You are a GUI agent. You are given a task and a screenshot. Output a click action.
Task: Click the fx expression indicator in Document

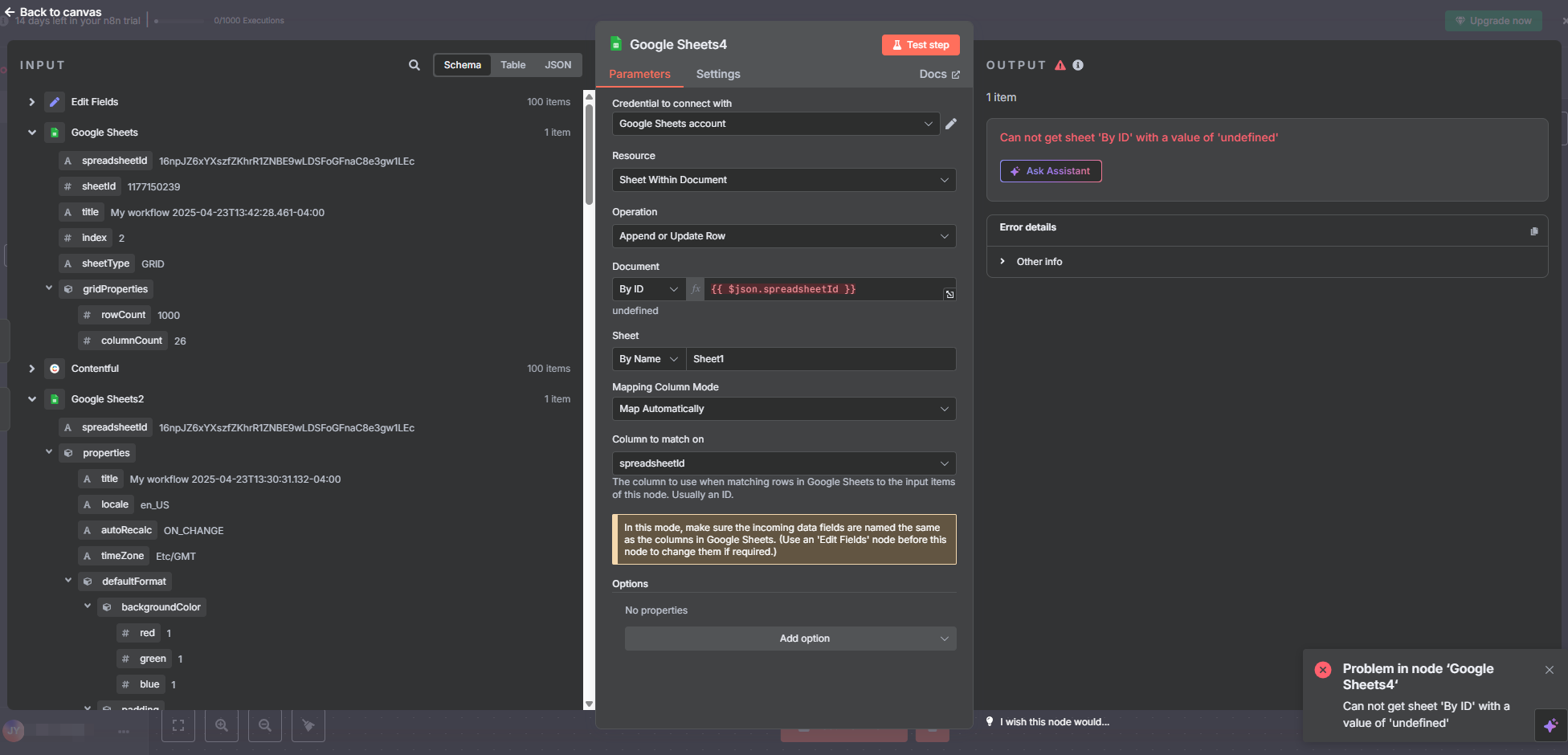696,289
